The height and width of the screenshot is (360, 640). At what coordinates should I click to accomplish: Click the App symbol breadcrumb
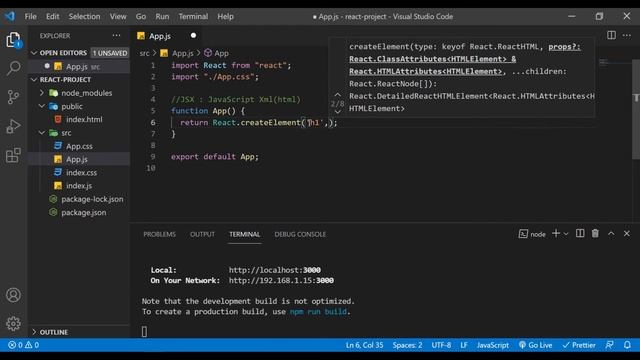216,53
